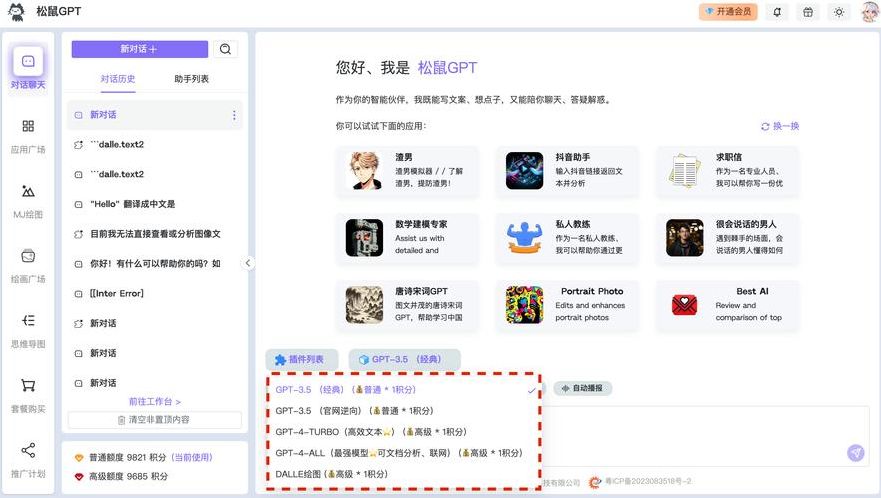Select GPT-4-TURBO (高效文本) model option

coord(403,432)
